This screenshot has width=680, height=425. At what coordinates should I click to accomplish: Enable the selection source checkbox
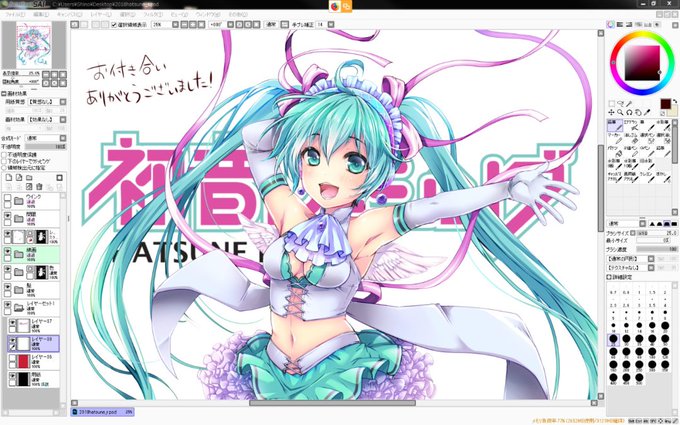click(x=4, y=167)
